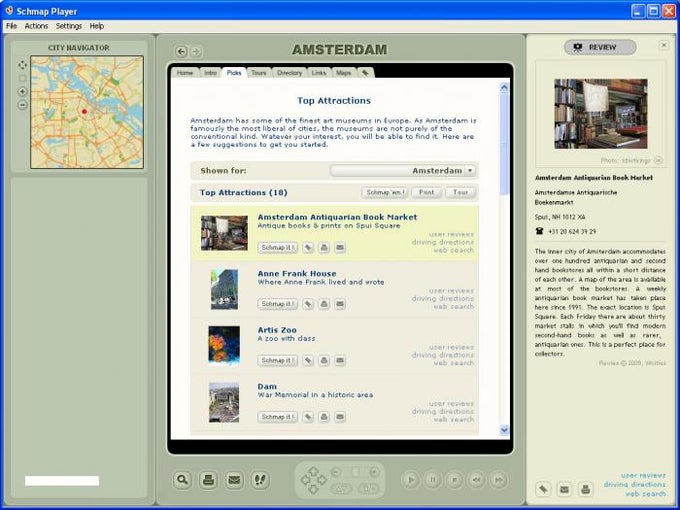
Task: Open the Settings menu
Action: point(69,26)
